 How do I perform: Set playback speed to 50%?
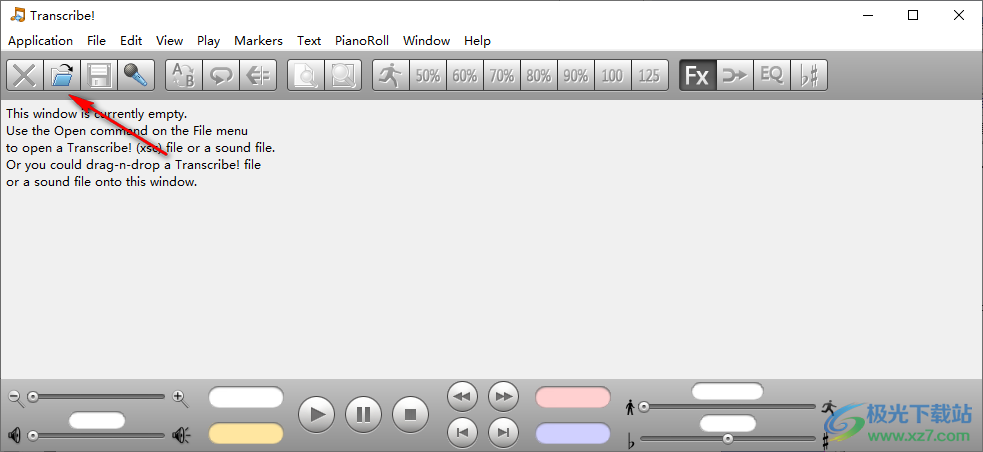428,76
